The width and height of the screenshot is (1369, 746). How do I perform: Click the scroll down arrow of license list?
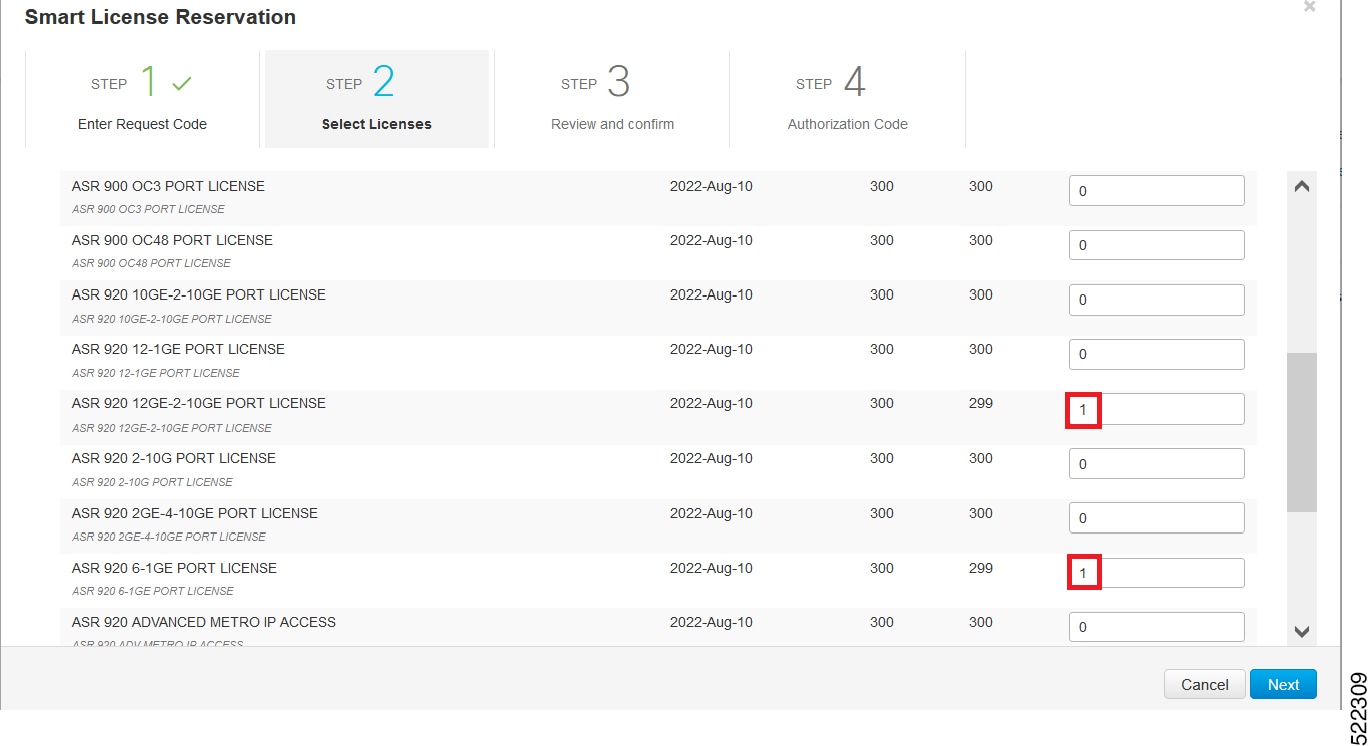pos(1301,631)
